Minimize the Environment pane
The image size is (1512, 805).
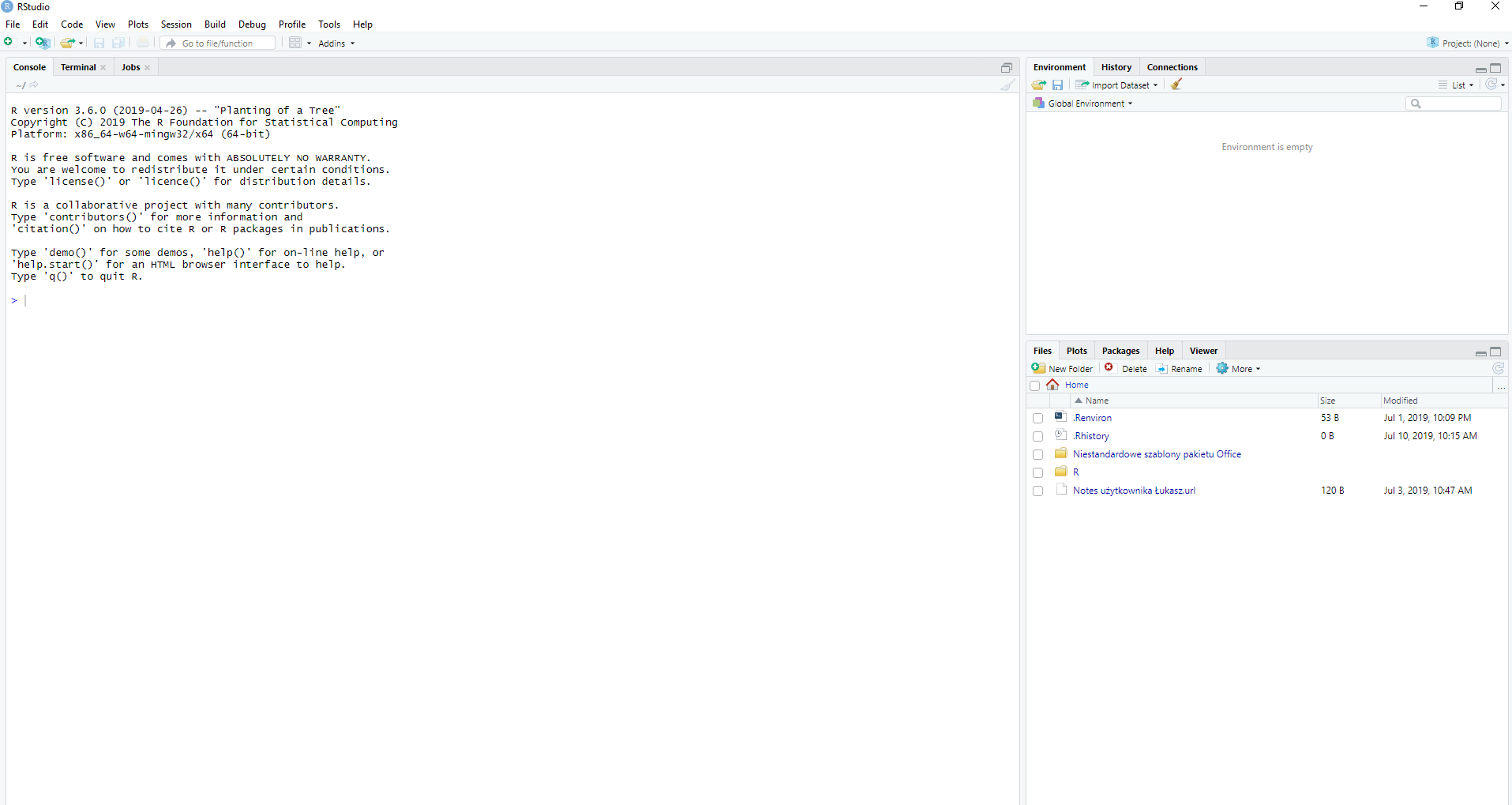1480,69
